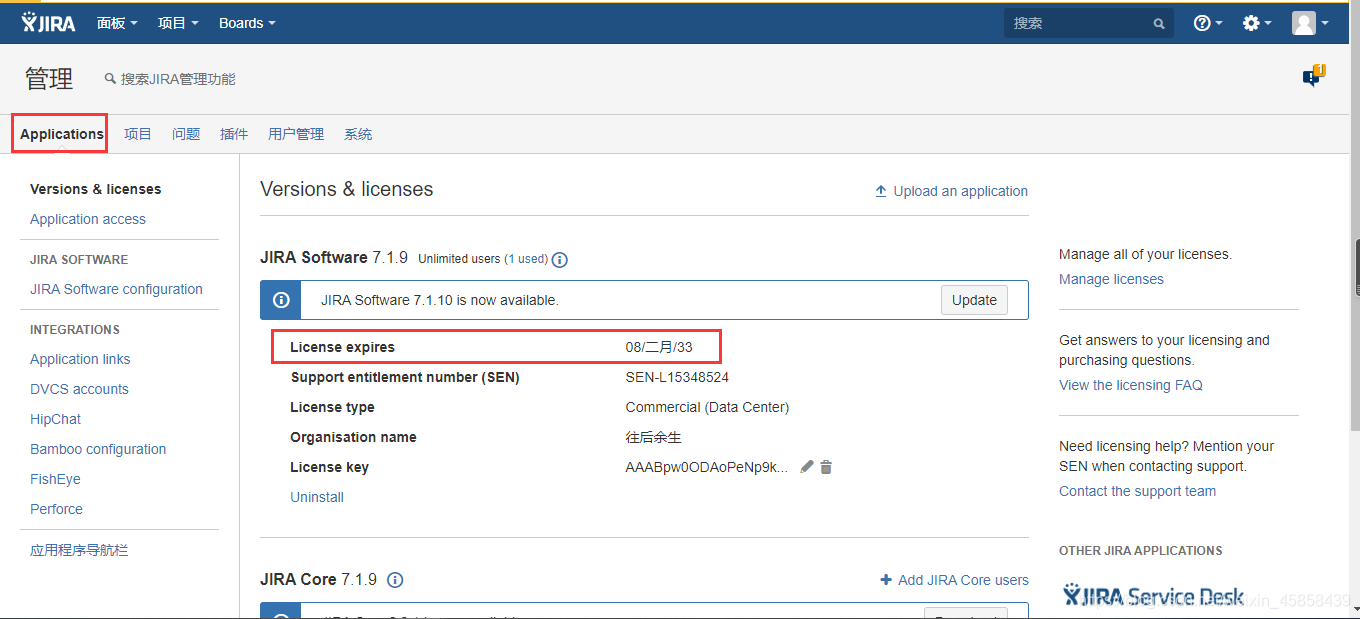Click the search magnifier icon in header
1360x619 pixels.
[x=1159, y=23]
